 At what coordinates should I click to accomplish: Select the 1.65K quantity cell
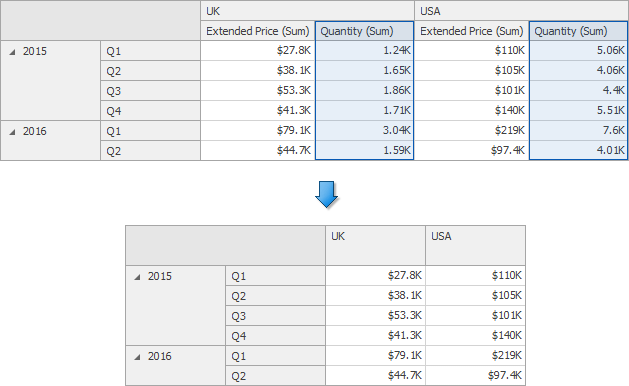click(x=365, y=71)
